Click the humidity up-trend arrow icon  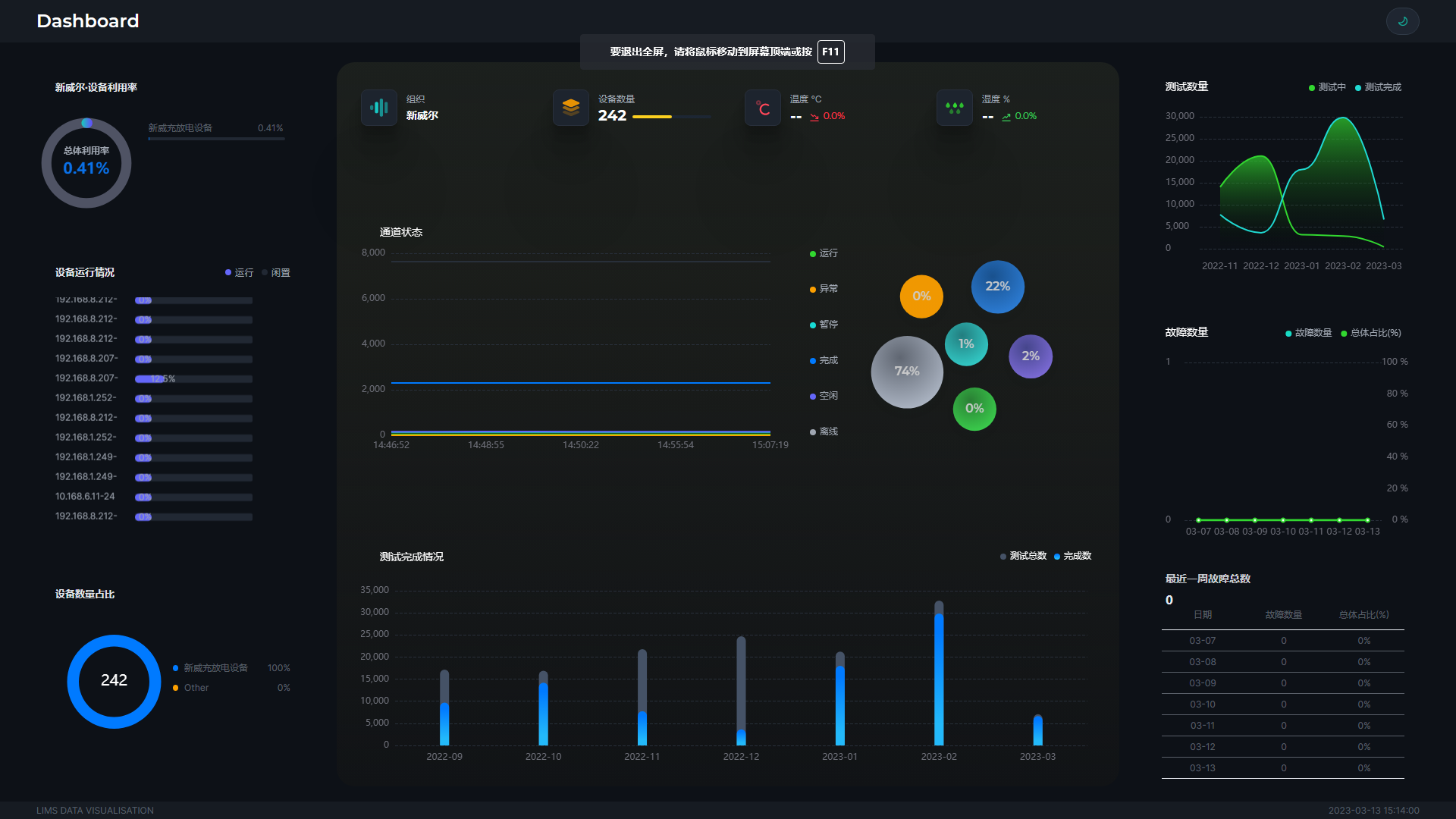1006,117
